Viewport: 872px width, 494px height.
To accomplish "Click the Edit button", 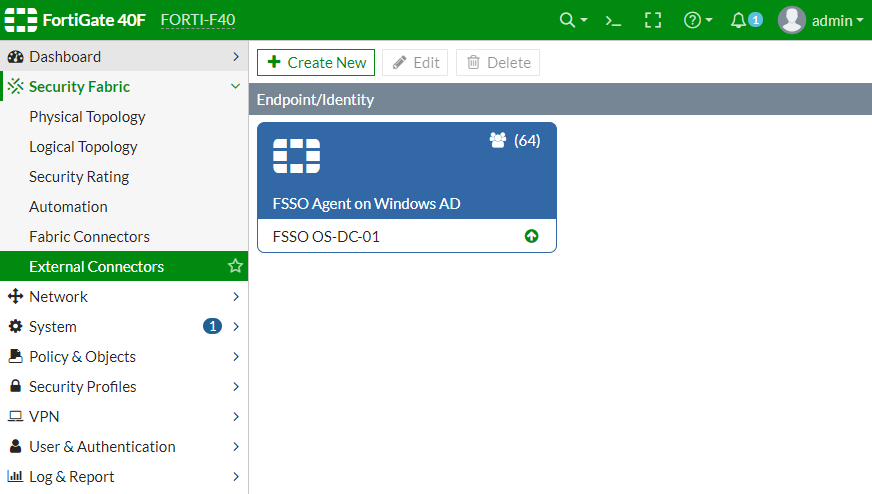I will (415, 62).
